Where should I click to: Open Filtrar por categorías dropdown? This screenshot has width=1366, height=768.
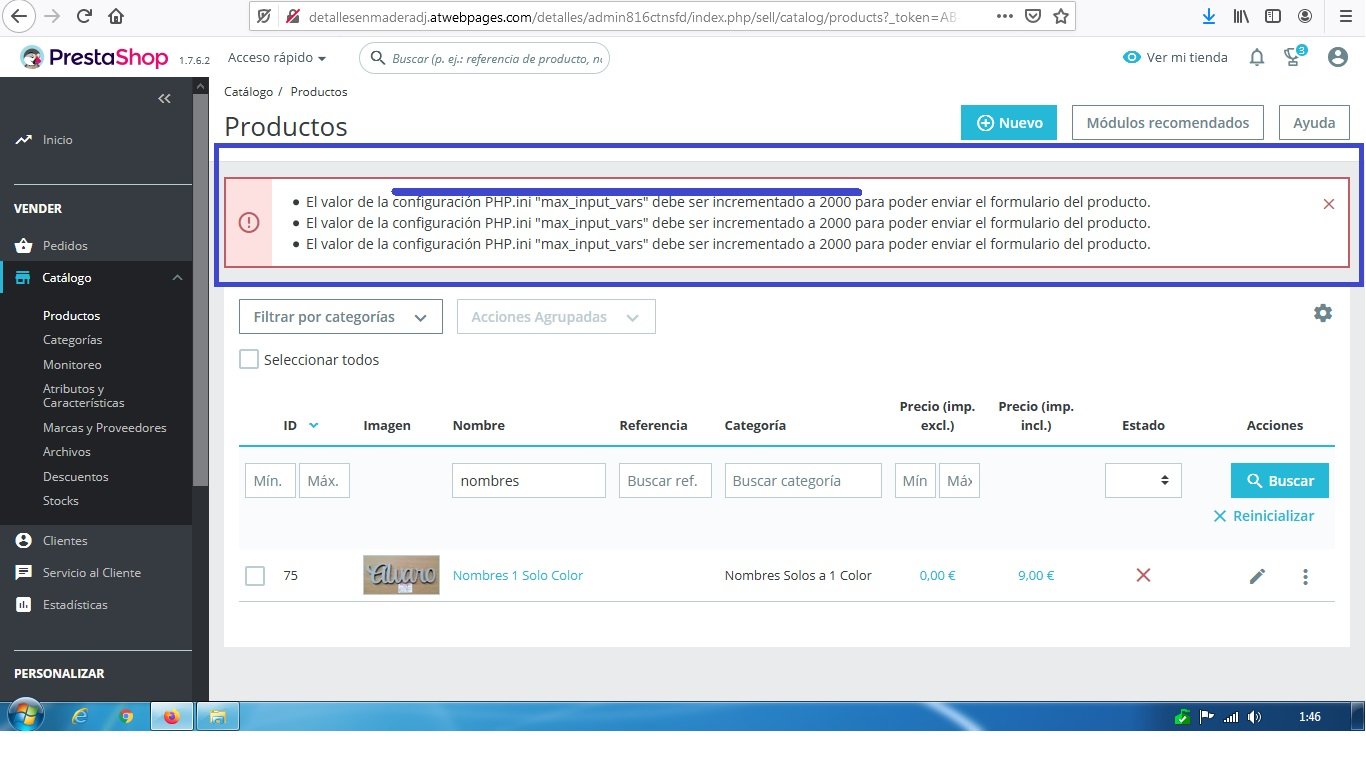click(x=341, y=317)
